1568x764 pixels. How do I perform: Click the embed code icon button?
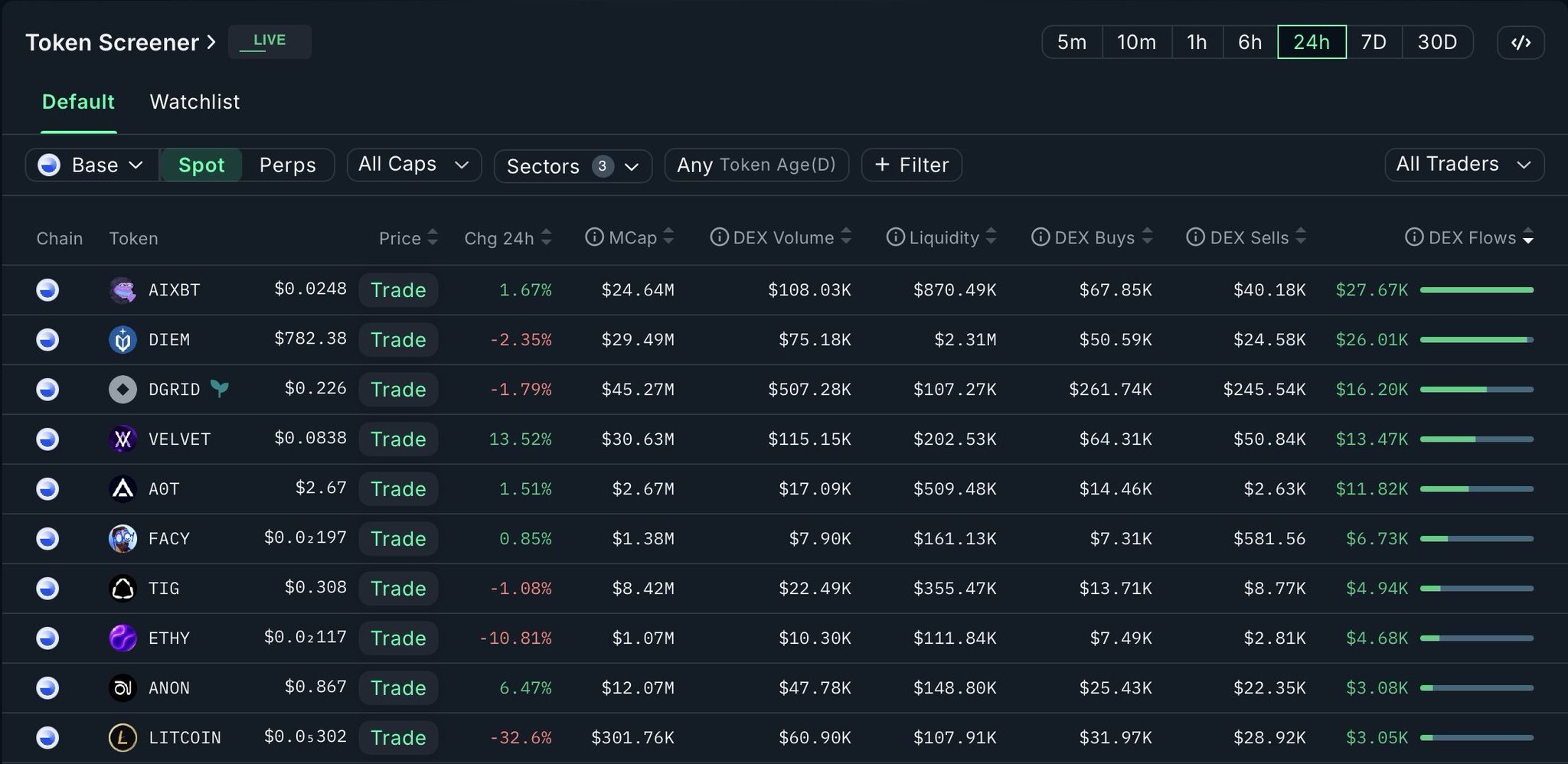[x=1520, y=42]
